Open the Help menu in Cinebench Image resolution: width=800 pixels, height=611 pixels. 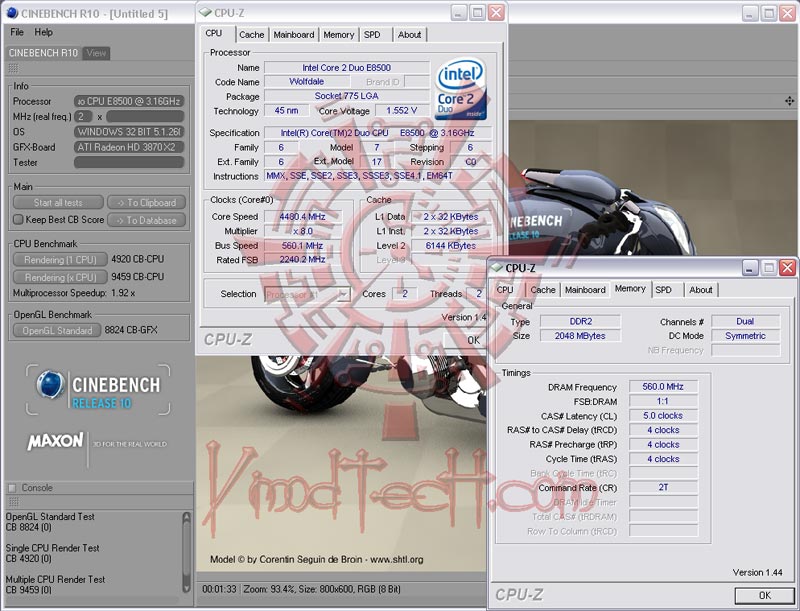coord(43,32)
